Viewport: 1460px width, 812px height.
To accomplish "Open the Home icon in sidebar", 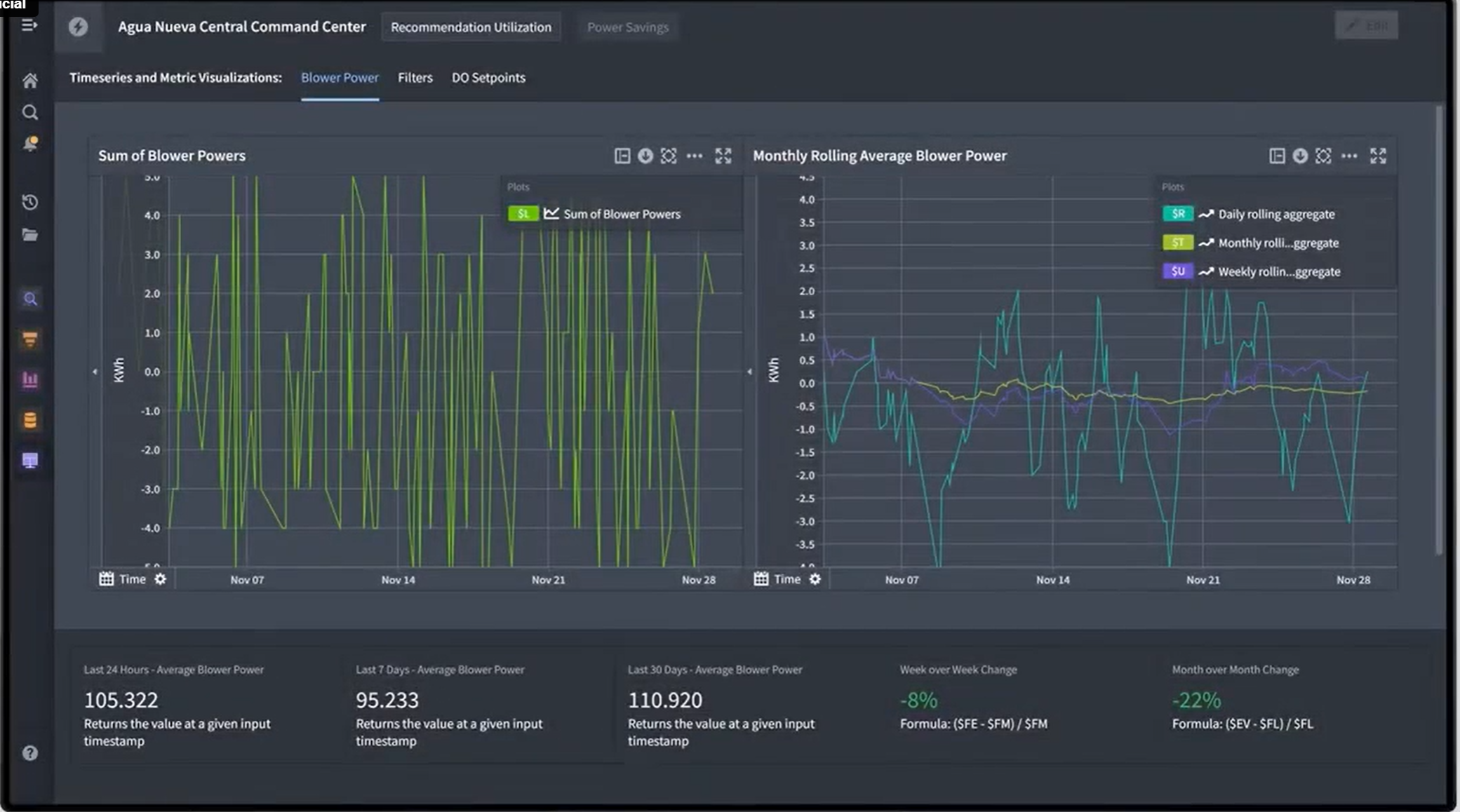I will pyautogui.click(x=29, y=81).
